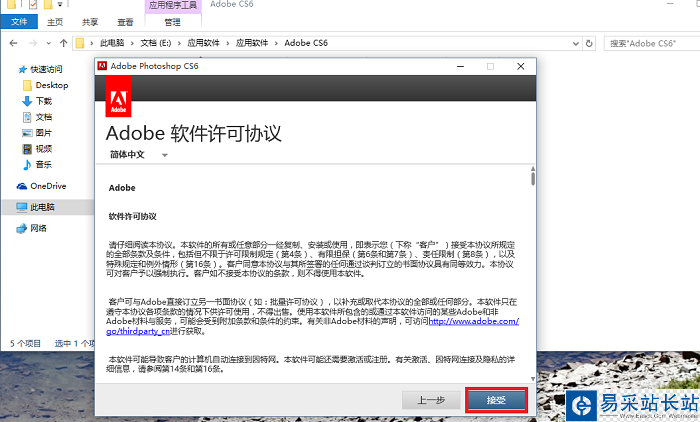Click Explorer's back arrow
This screenshot has height=422, width=700.
(13, 43)
